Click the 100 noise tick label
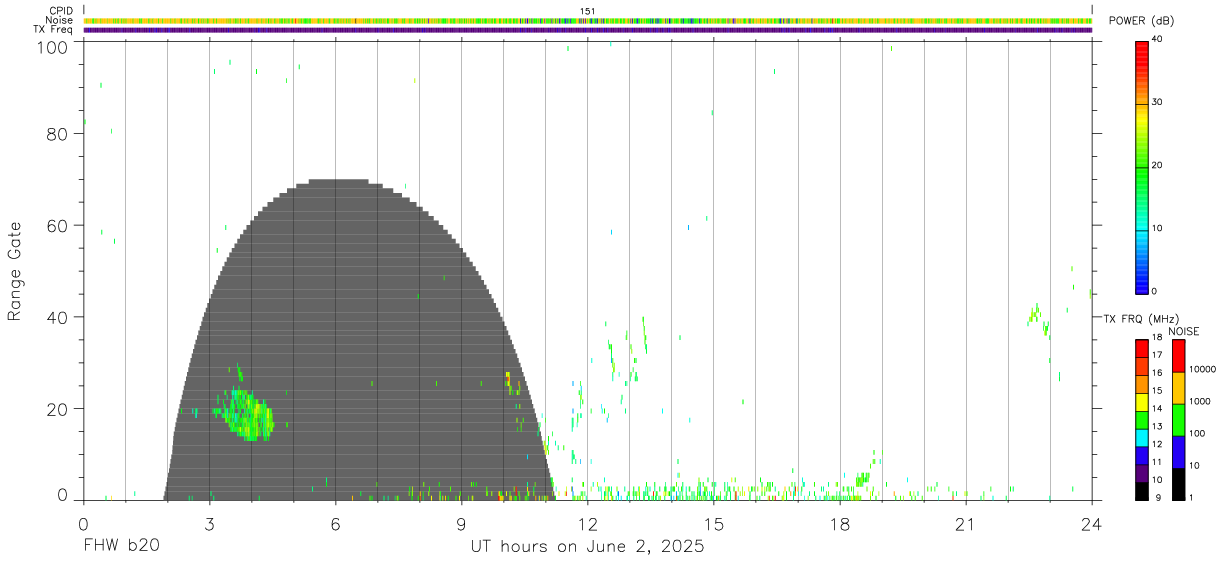This screenshot has height=567, width=1228. 1198,433
